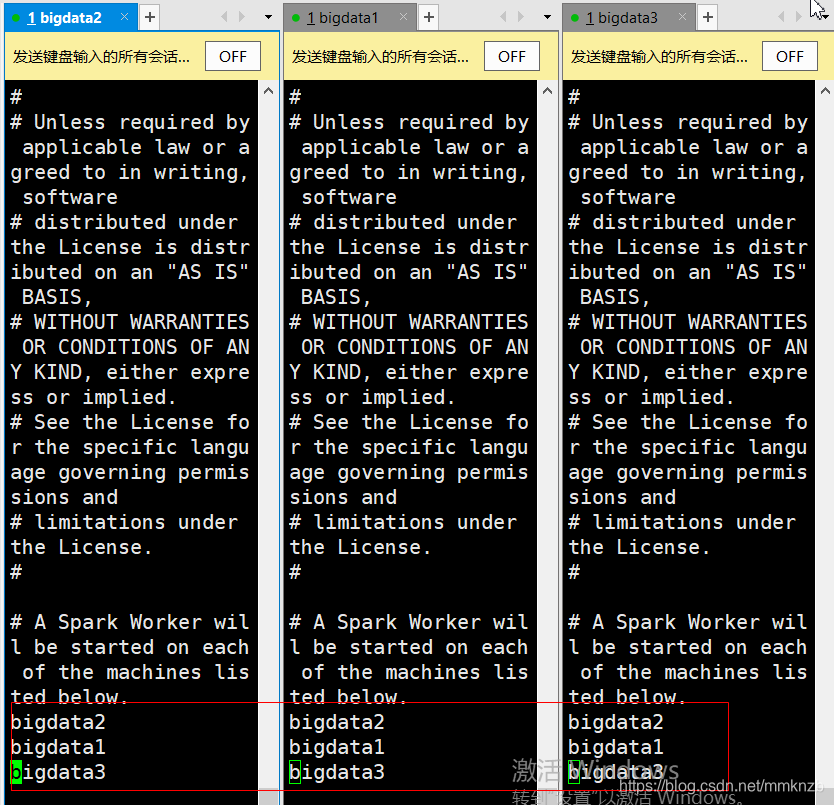Viewport: 834px width, 805px height.
Task: Click '# WITHOUT WARRANTIES' in bigdata1 terminal
Action: tap(409, 322)
